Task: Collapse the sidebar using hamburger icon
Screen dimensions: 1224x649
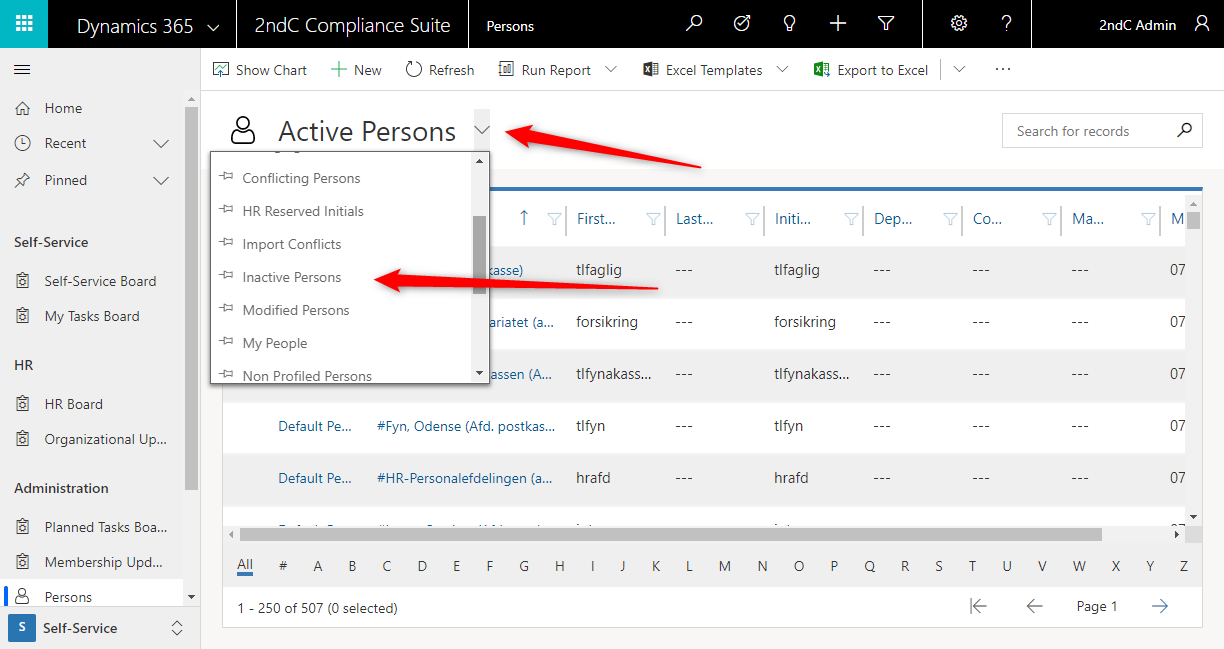Action: (22, 69)
